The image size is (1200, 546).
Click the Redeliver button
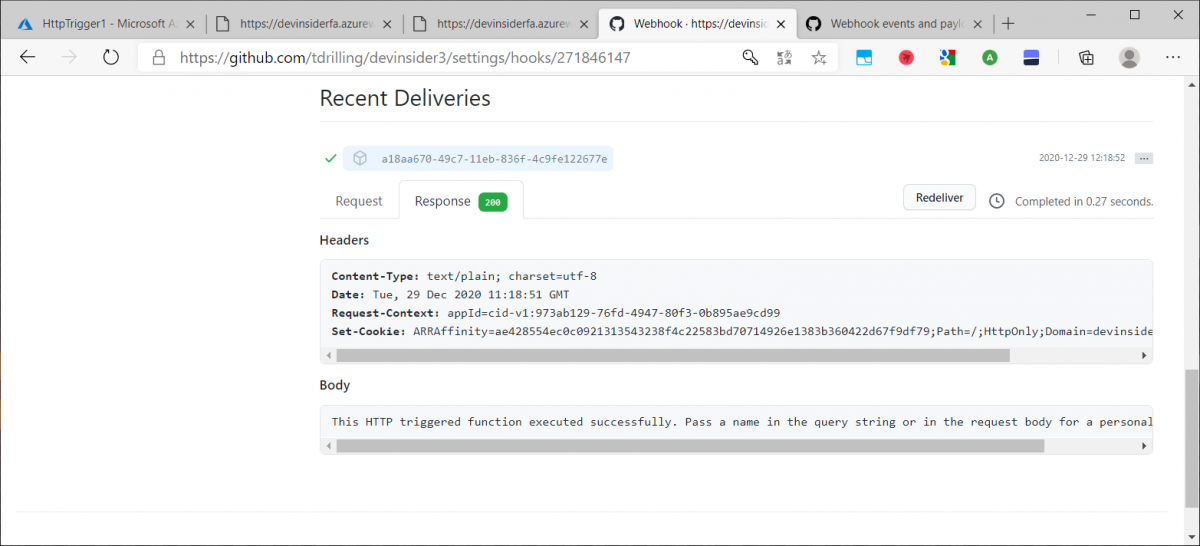point(939,198)
